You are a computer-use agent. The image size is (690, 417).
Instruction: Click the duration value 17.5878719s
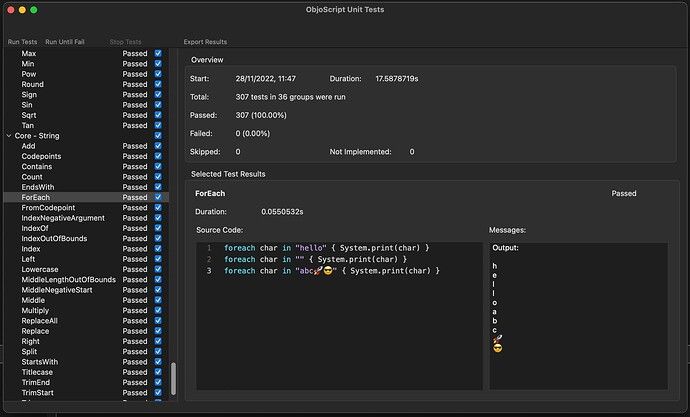[x=396, y=79]
